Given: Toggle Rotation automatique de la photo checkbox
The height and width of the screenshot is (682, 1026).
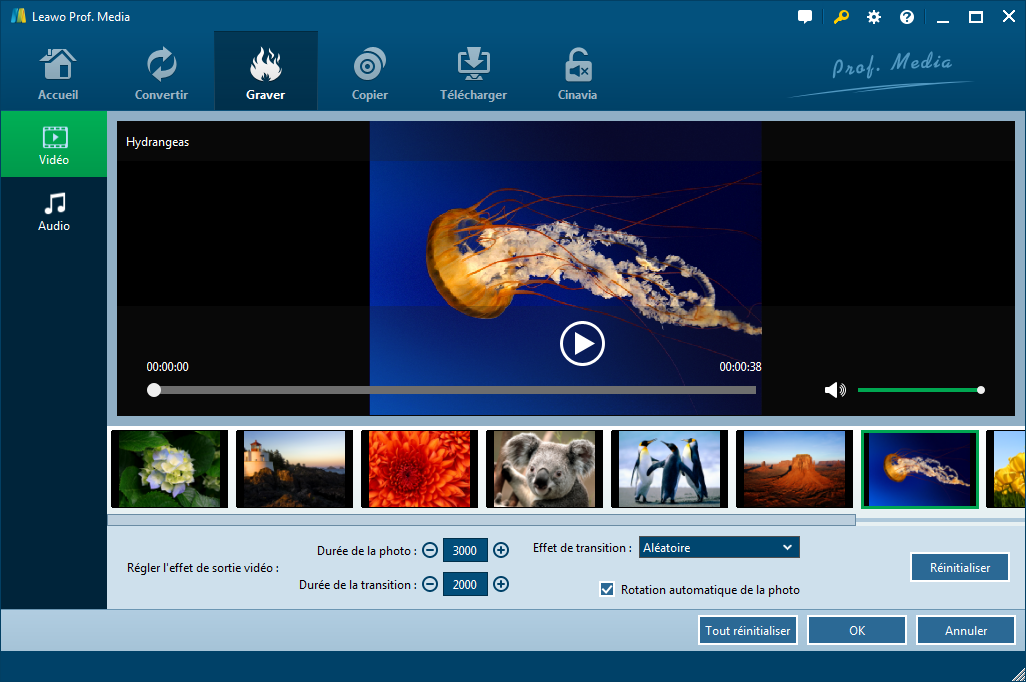Looking at the screenshot, I should 607,589.
